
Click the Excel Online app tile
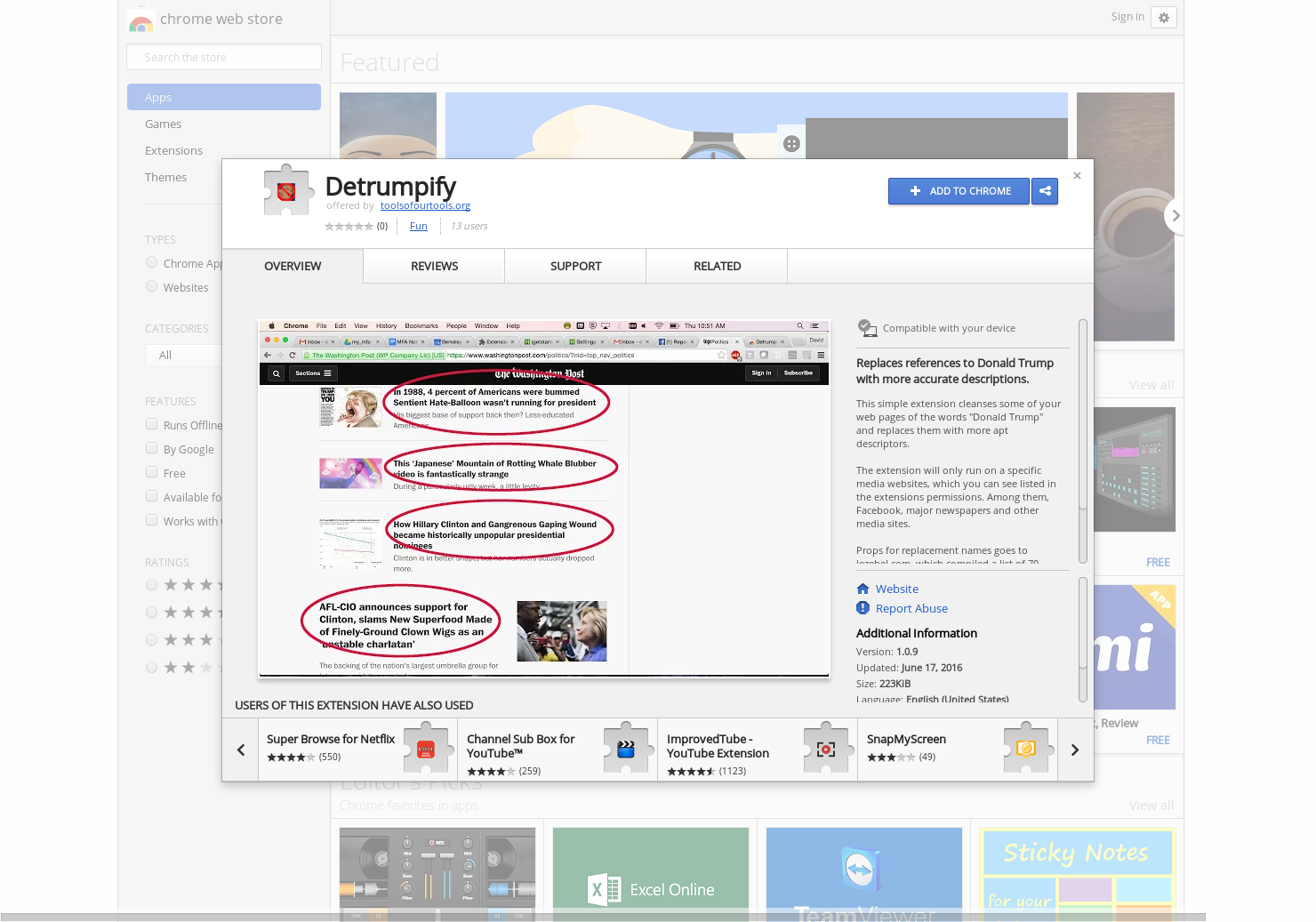[651, 874]
